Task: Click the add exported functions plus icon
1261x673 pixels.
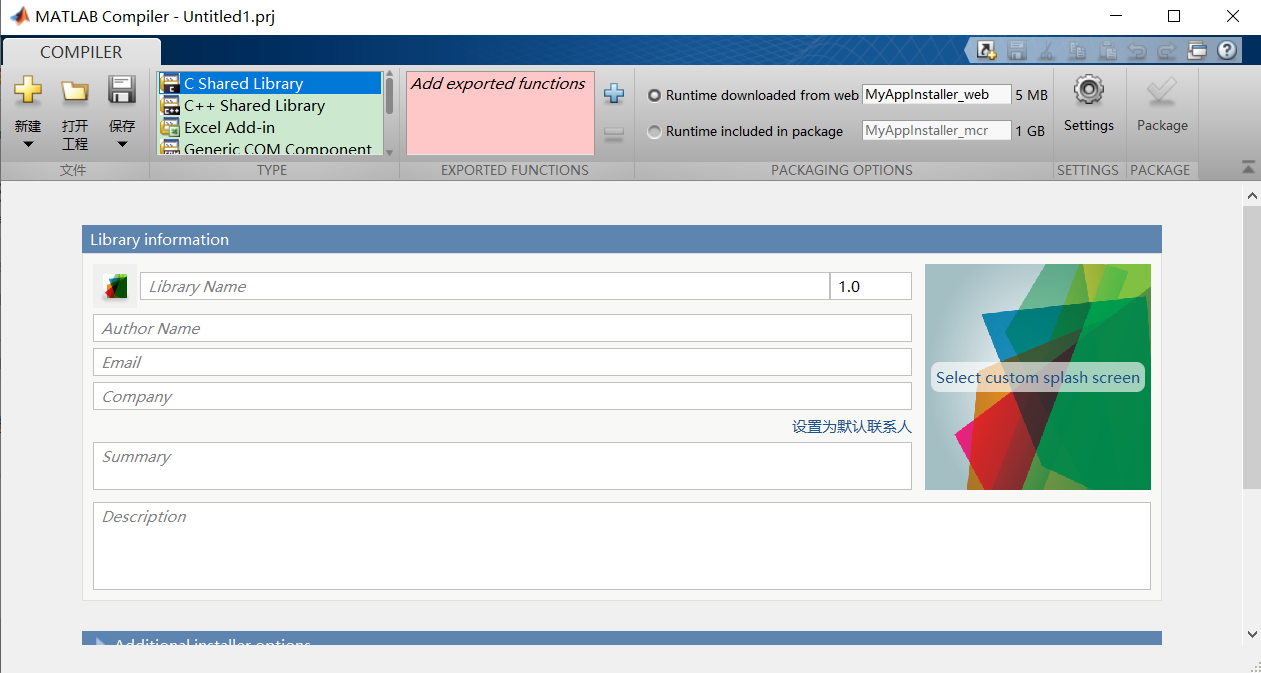Action: click(x=613, y=93)
